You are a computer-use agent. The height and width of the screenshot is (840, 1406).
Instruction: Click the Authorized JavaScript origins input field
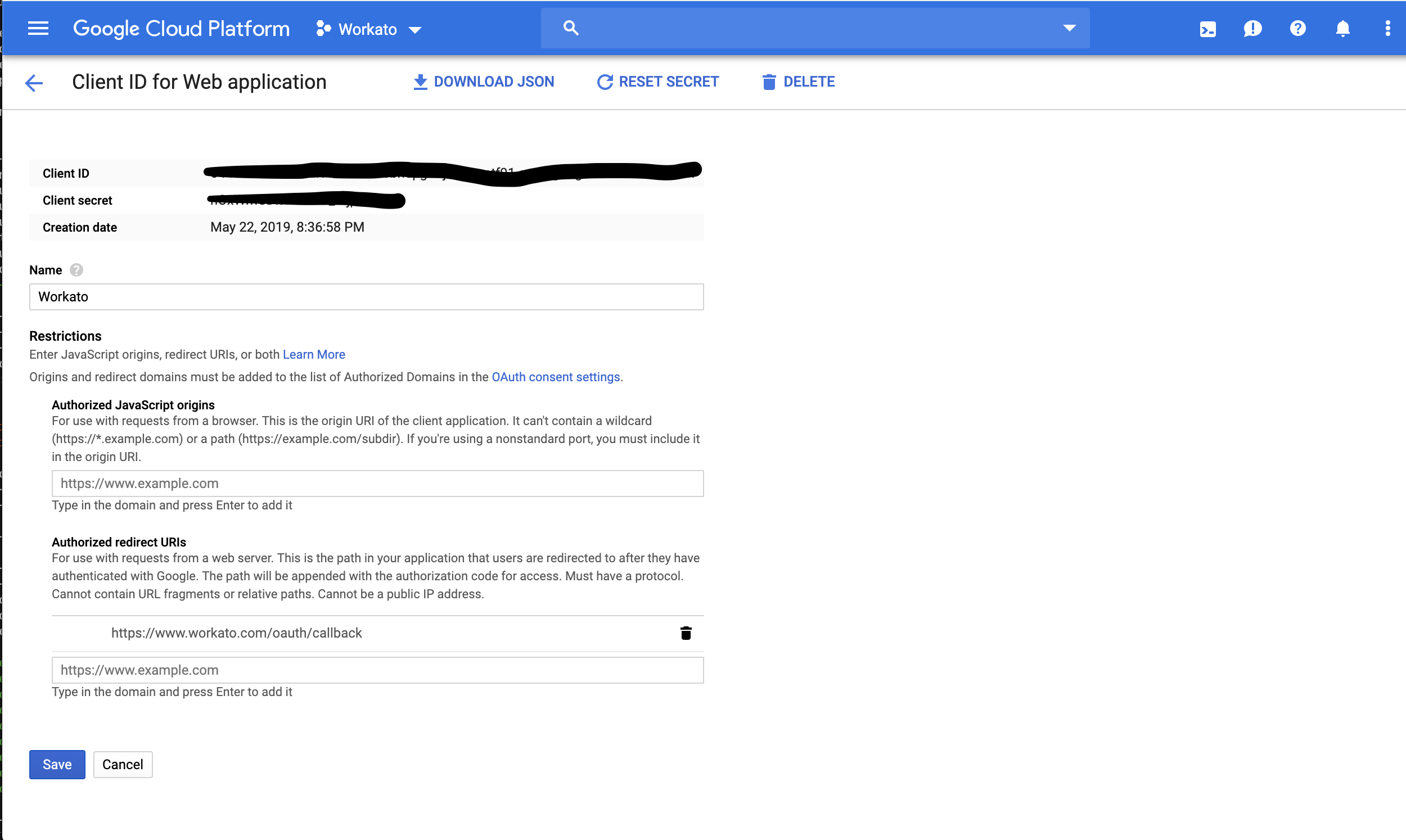coord(377,484)
